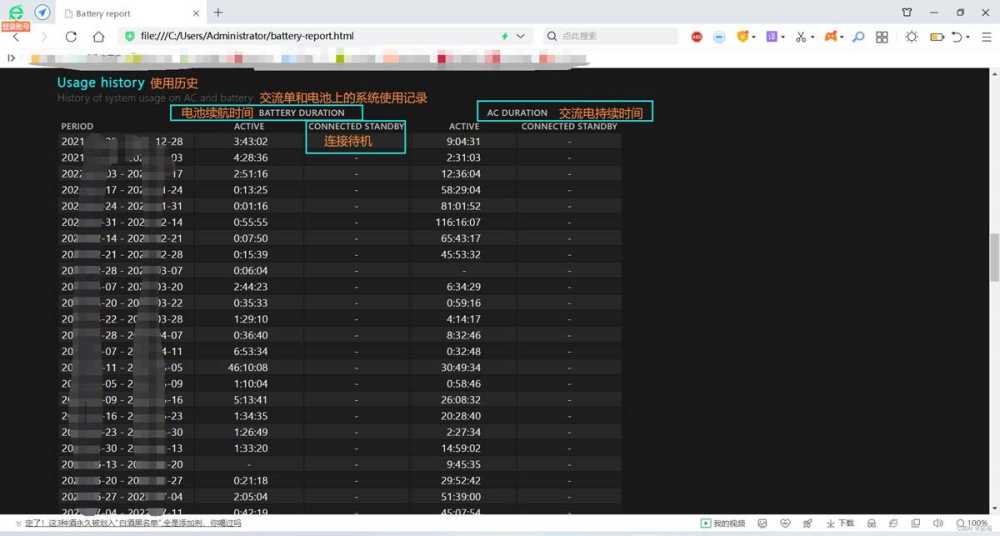Open a new browser tab

(218, 13)
